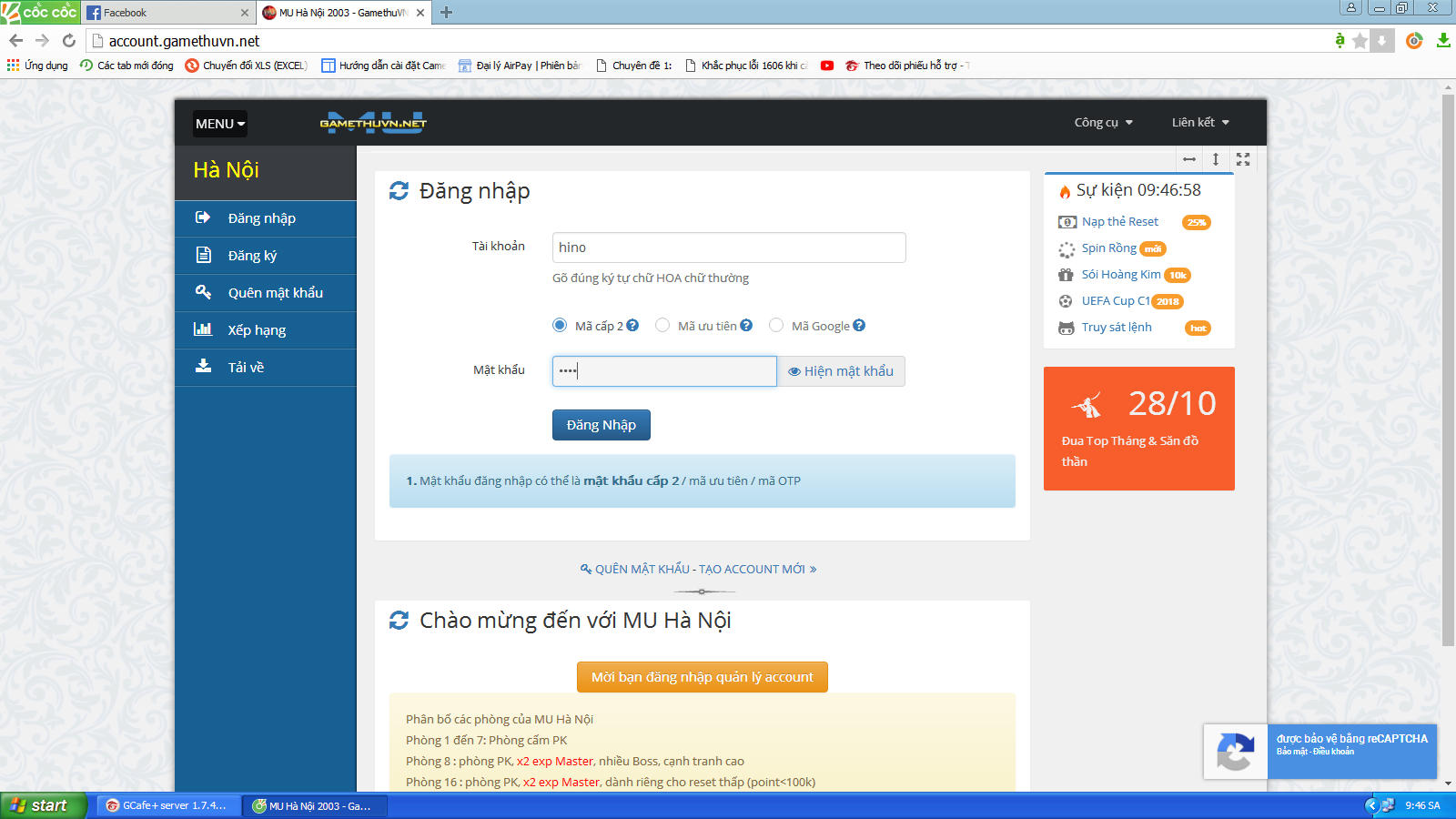1456x819 pixels.
Task: Open the Nạp thẻ Reset event link
Action: 1120,222
